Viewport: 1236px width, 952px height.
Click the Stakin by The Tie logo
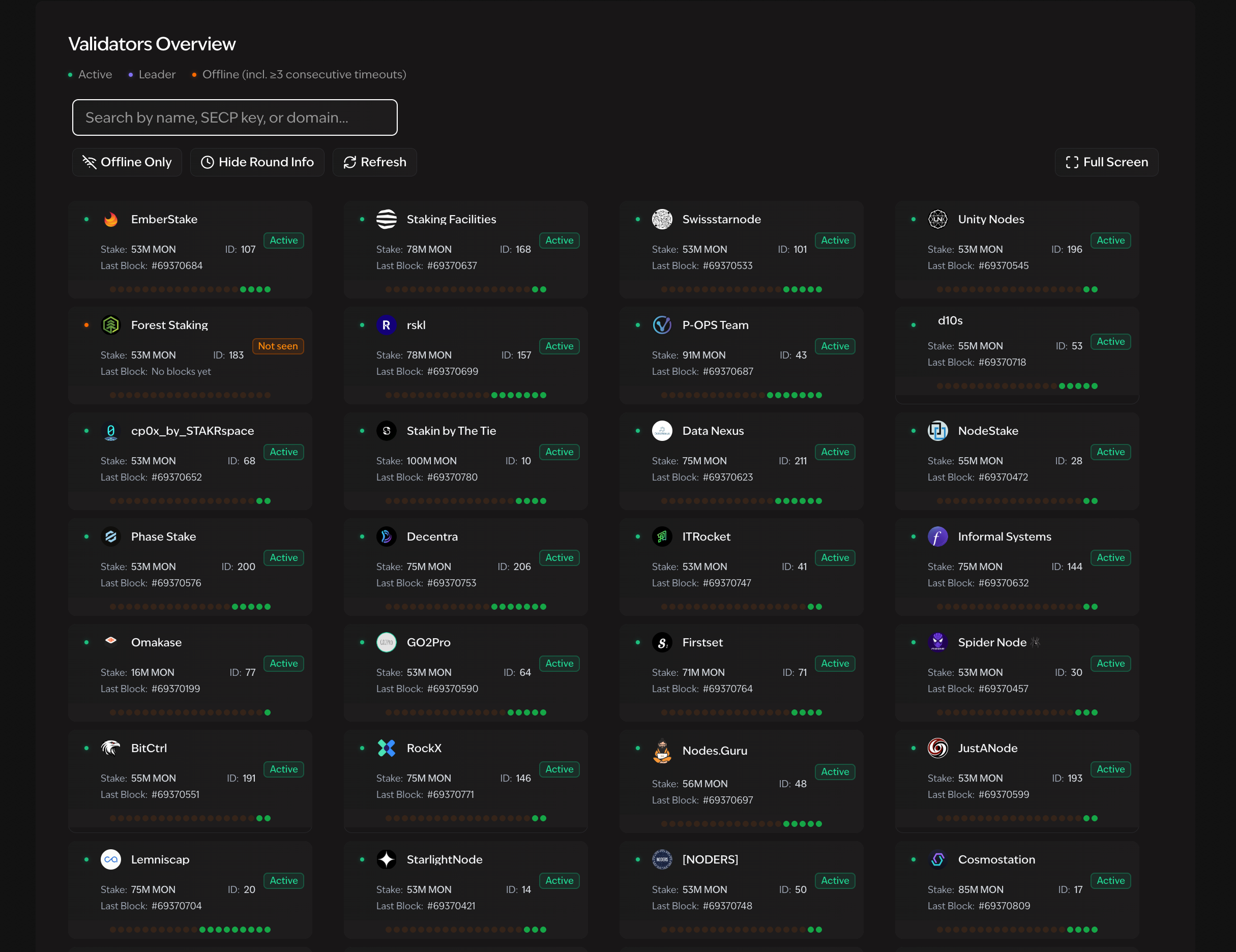(x=387, y=431)
